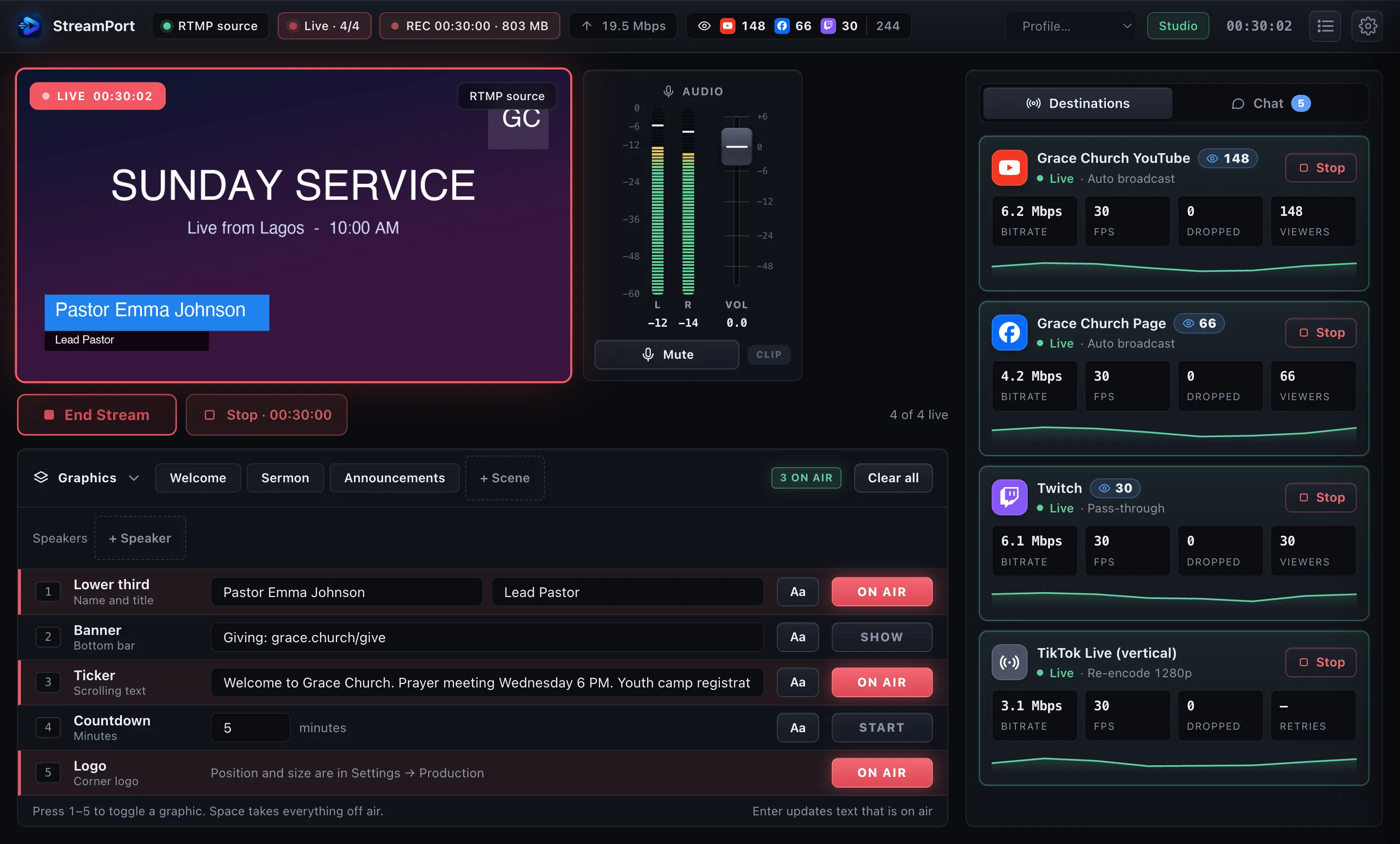The width and height of the screenshot is (1400, 844).
Task: Click the TikTok Live broadcast icon
Action: 1009,662
